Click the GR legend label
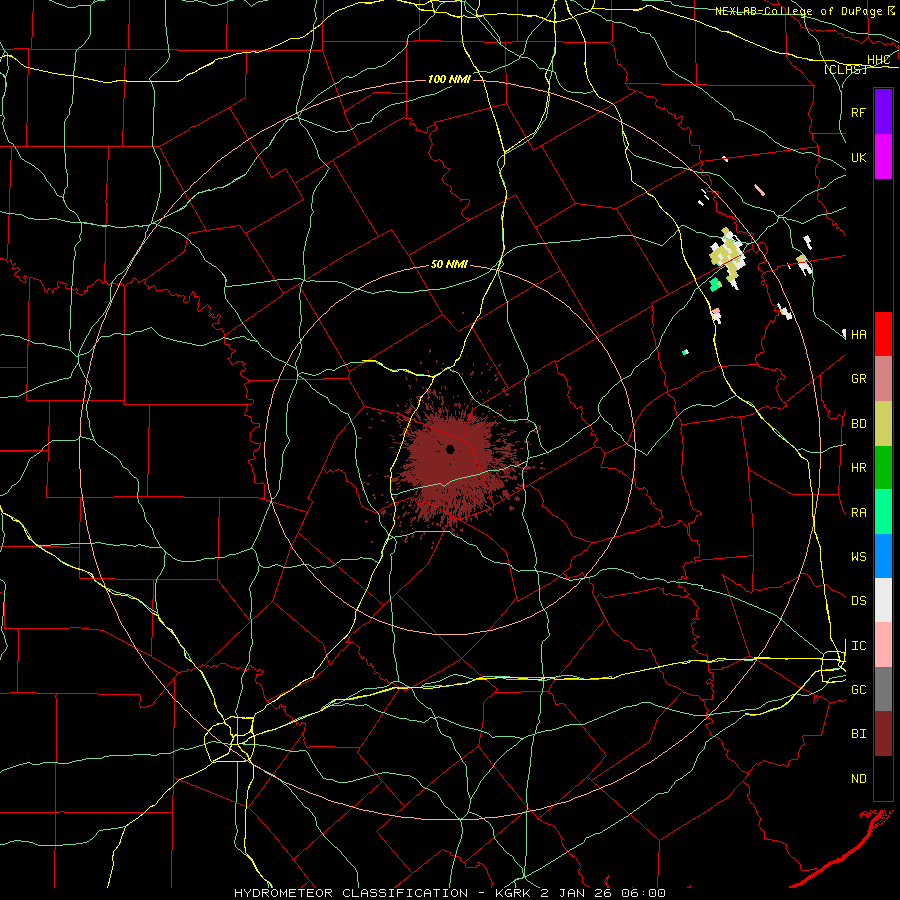 pos(859,379)
